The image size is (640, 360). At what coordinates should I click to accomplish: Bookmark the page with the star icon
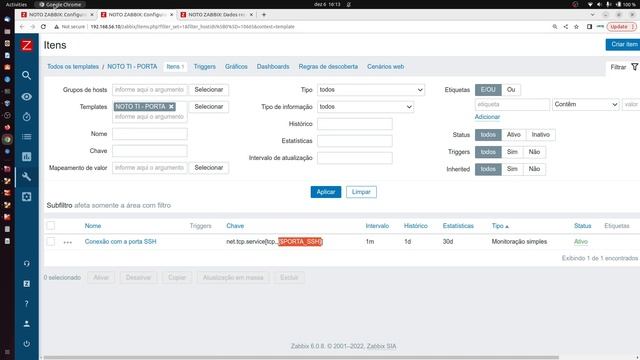[576, 27]
